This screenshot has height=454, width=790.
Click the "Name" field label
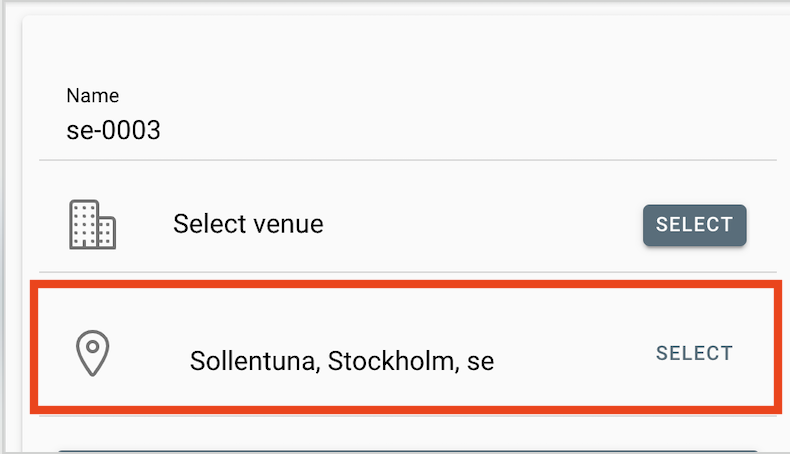click(92, 96)
